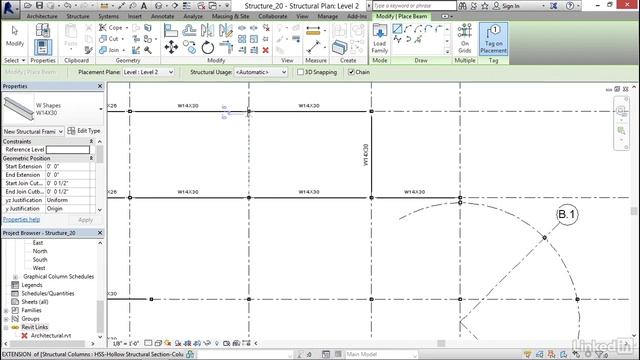640x360 pixels.
Task: Open the Placement Plane dropdown
Action: (x=149, y=72)
